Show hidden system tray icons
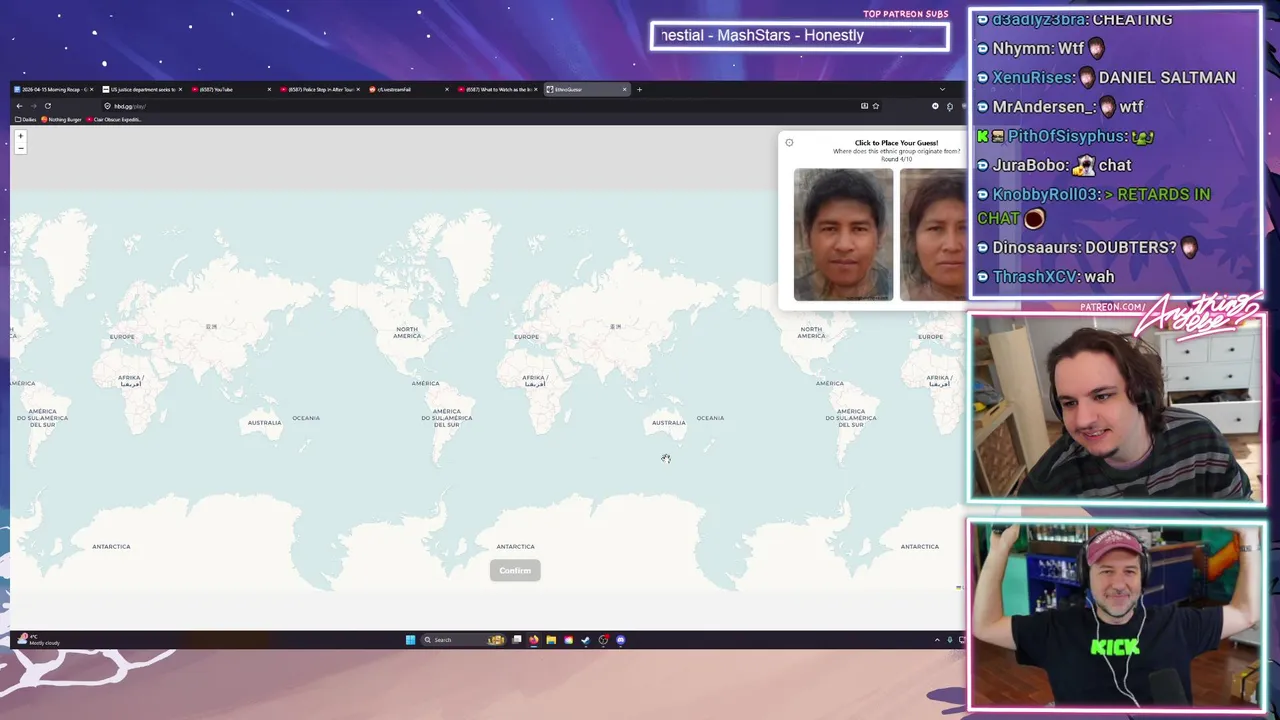Screen dimensions: 1280x720 (x=937, y=640)
